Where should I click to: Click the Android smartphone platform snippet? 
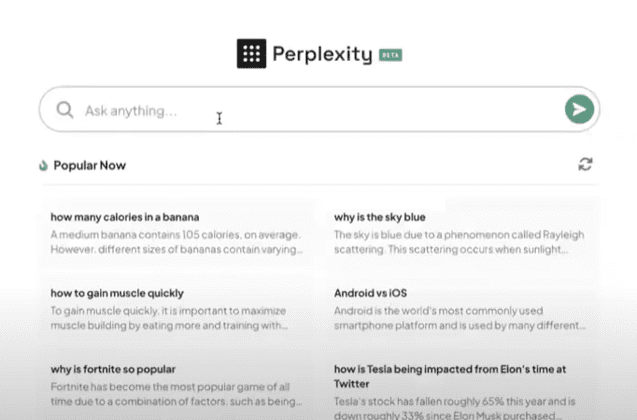click(460, 318)
